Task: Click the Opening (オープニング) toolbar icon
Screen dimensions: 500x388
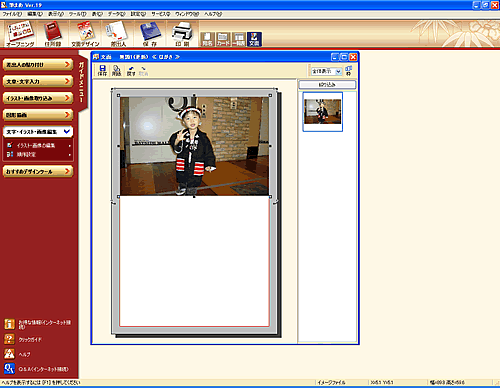Action: [20, 34]
